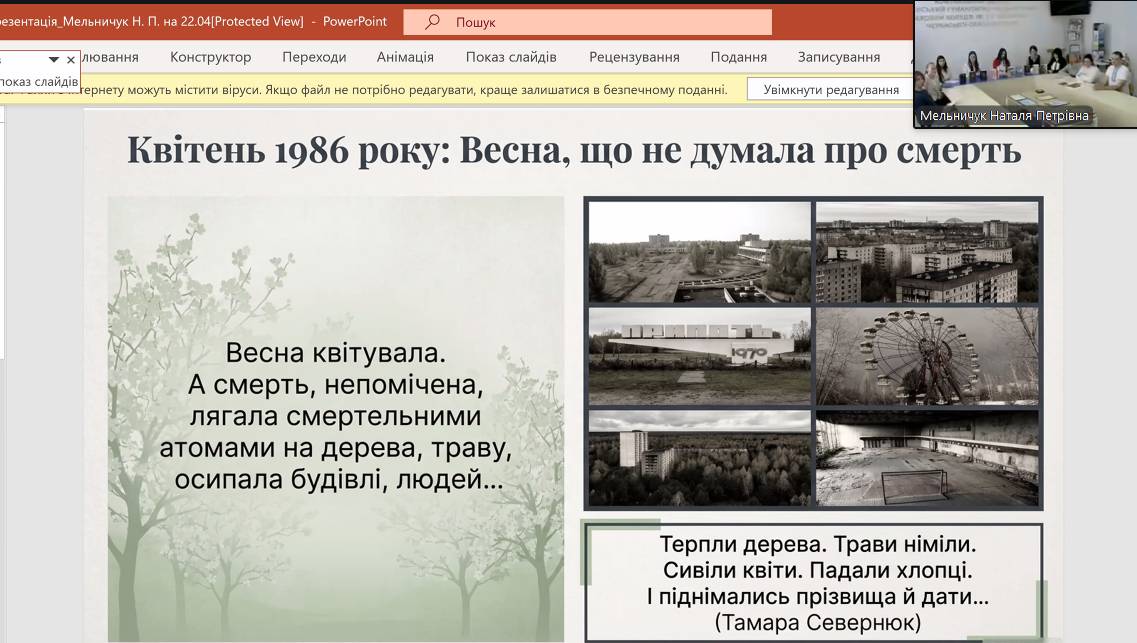Switch to the Записування tab
This screenshot has width=1137, height=643.
(x=838, y=57)
